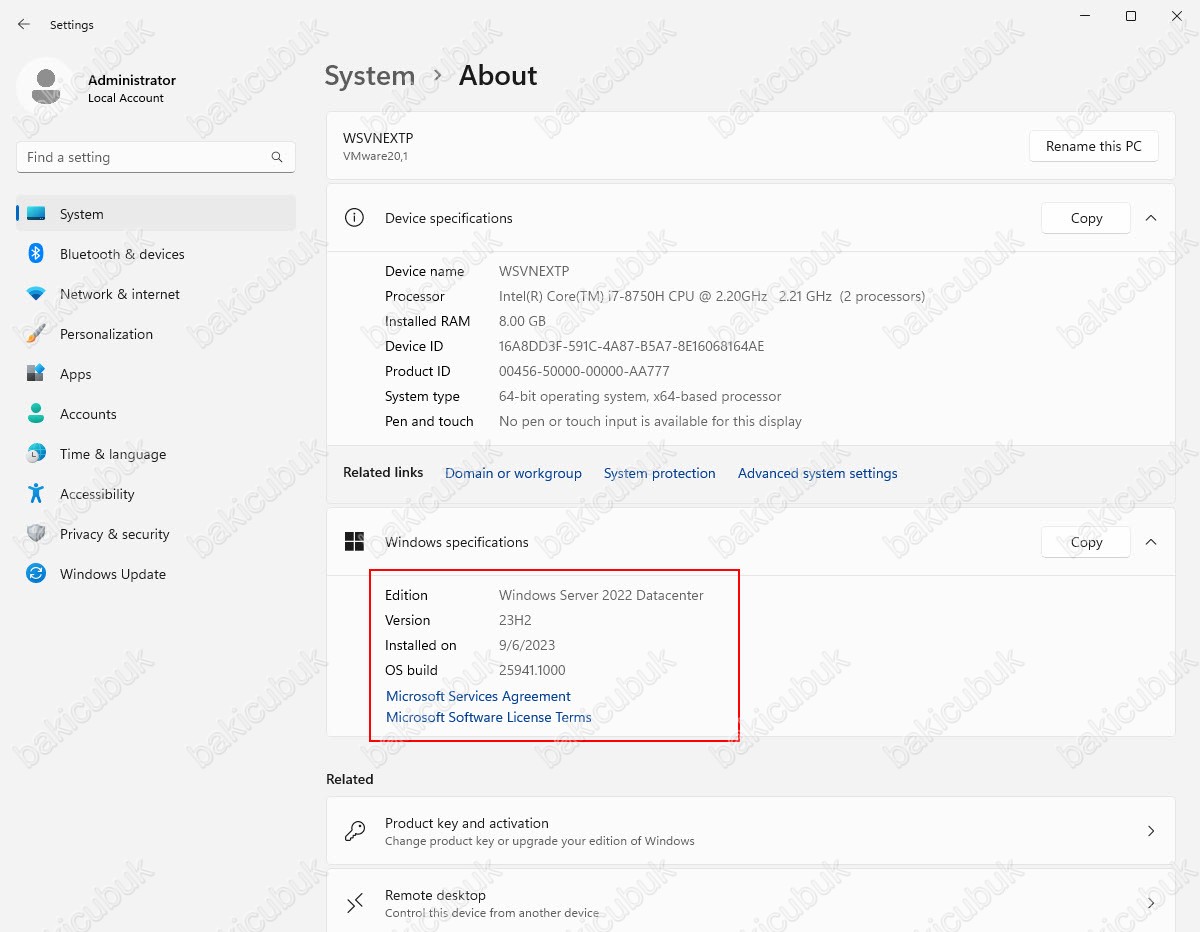Viewport: 1200px width, 932px height.
Task: Click the Time & language globe icon
Action: (36, 454)
